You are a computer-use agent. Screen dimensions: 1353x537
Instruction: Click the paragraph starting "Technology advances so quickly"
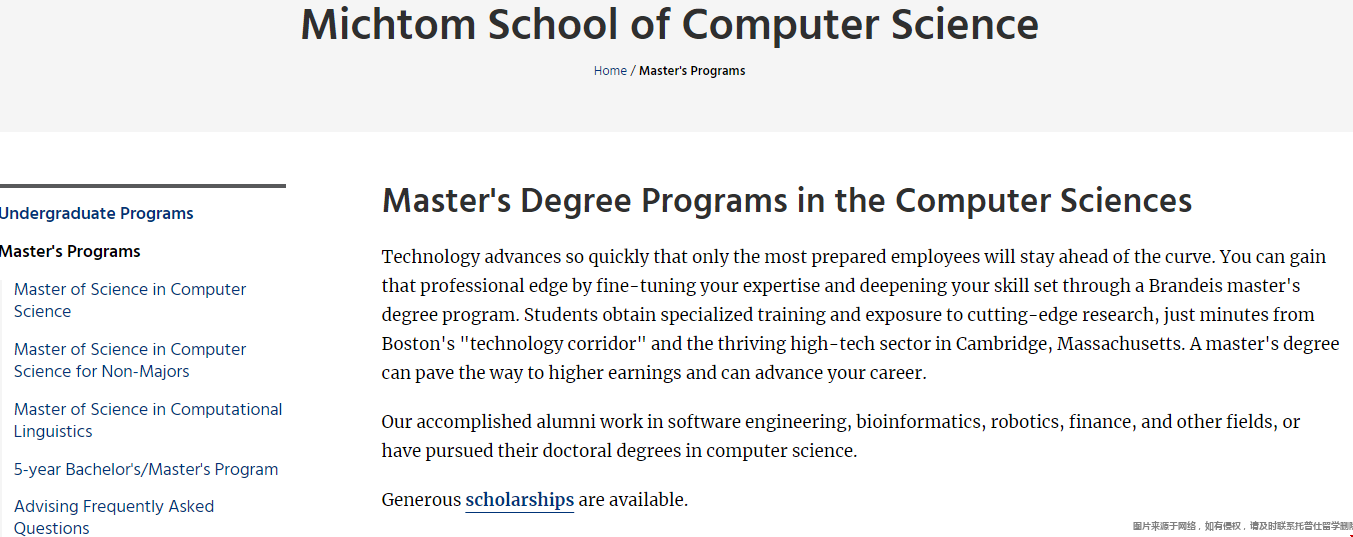coord(860,315)
